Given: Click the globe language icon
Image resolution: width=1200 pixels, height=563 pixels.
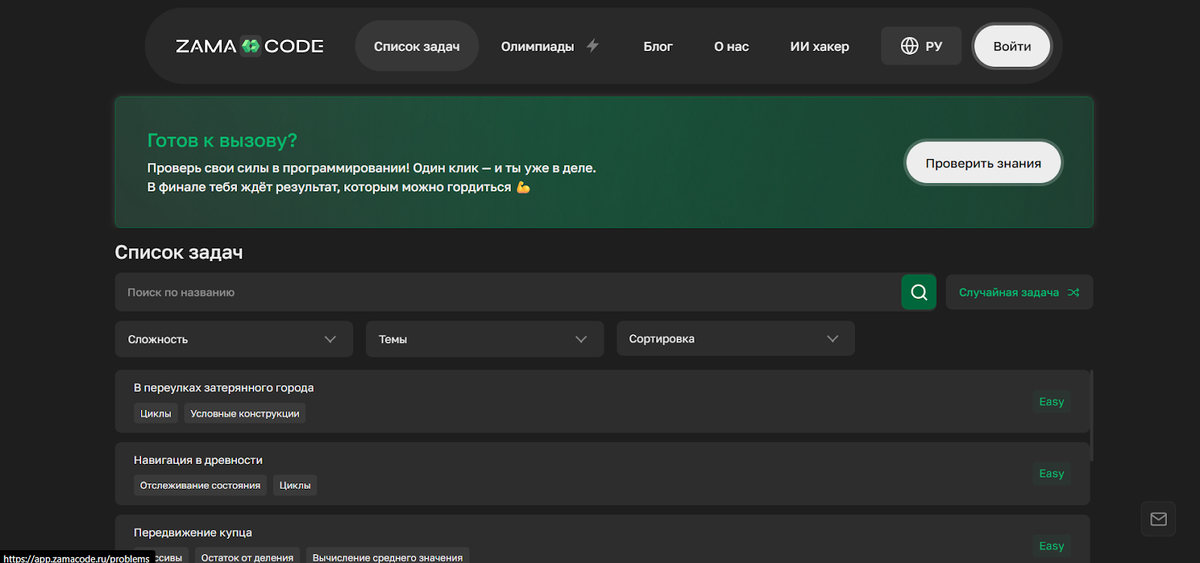Looking at the screenshot, I should pos(909,46).
